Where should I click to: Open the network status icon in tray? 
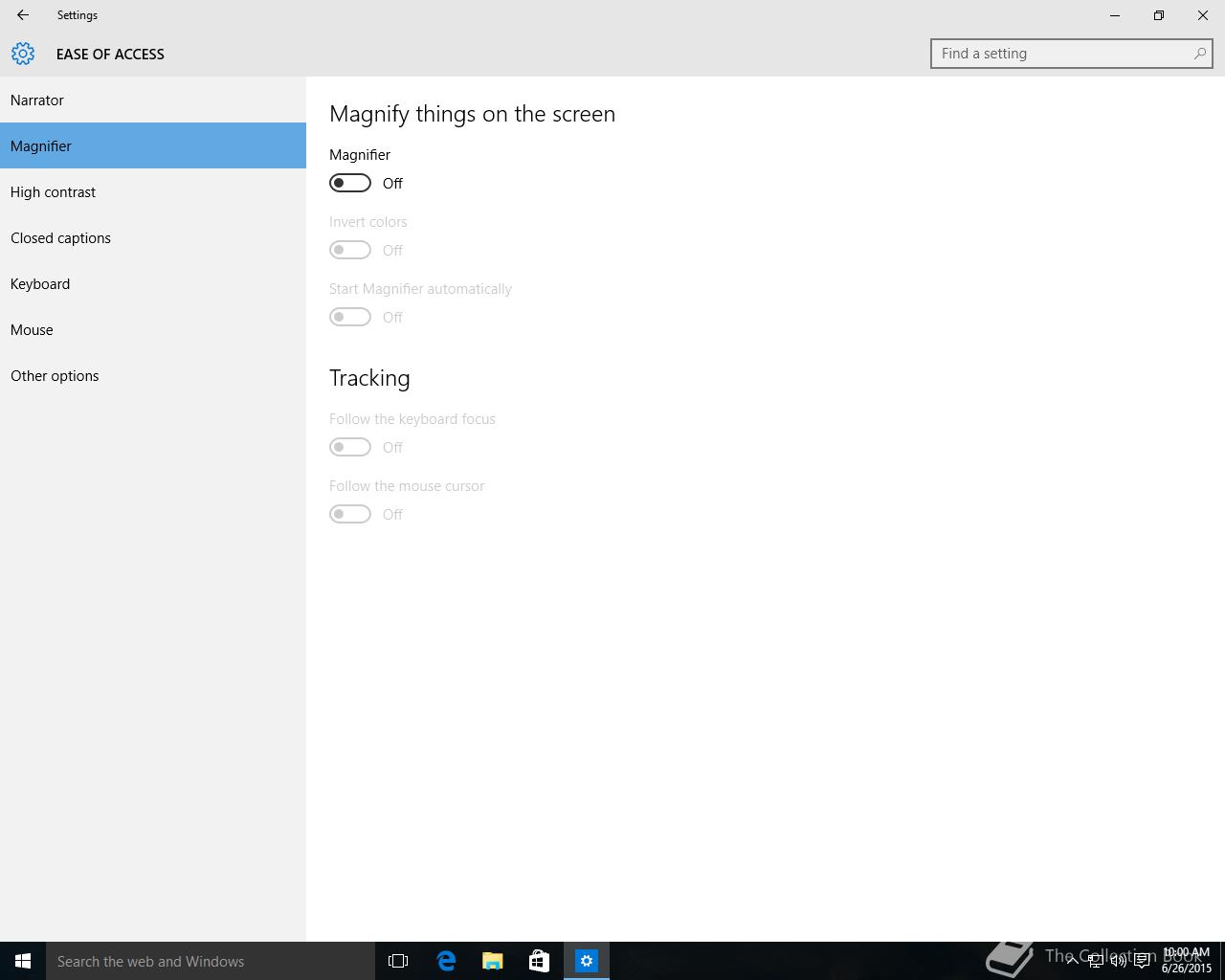coord(1095,961)
